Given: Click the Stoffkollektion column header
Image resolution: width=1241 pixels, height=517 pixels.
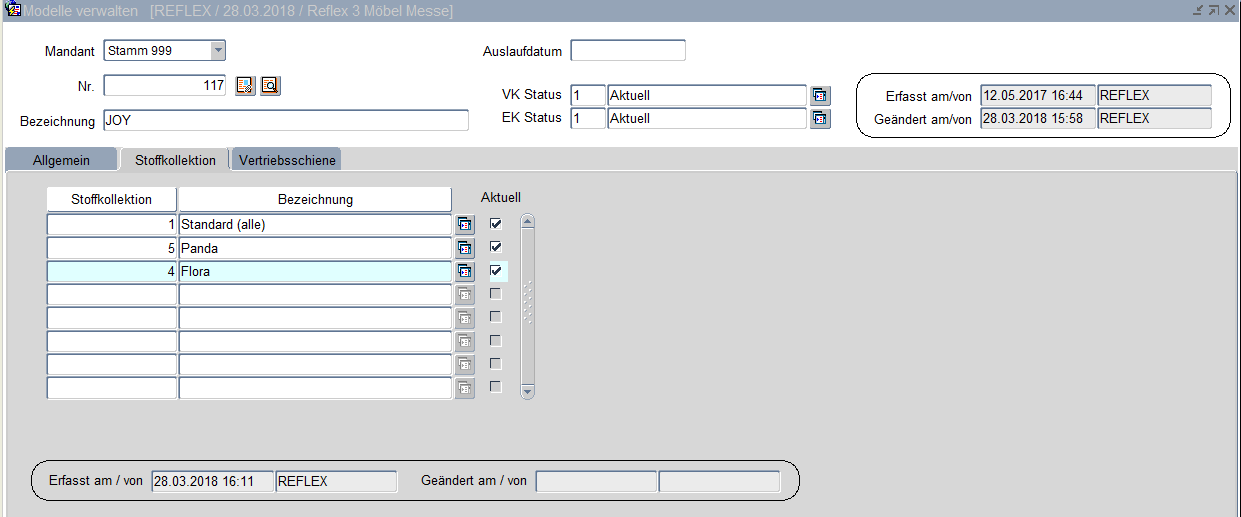Looking at the screenshot, I should click(112, 199).
